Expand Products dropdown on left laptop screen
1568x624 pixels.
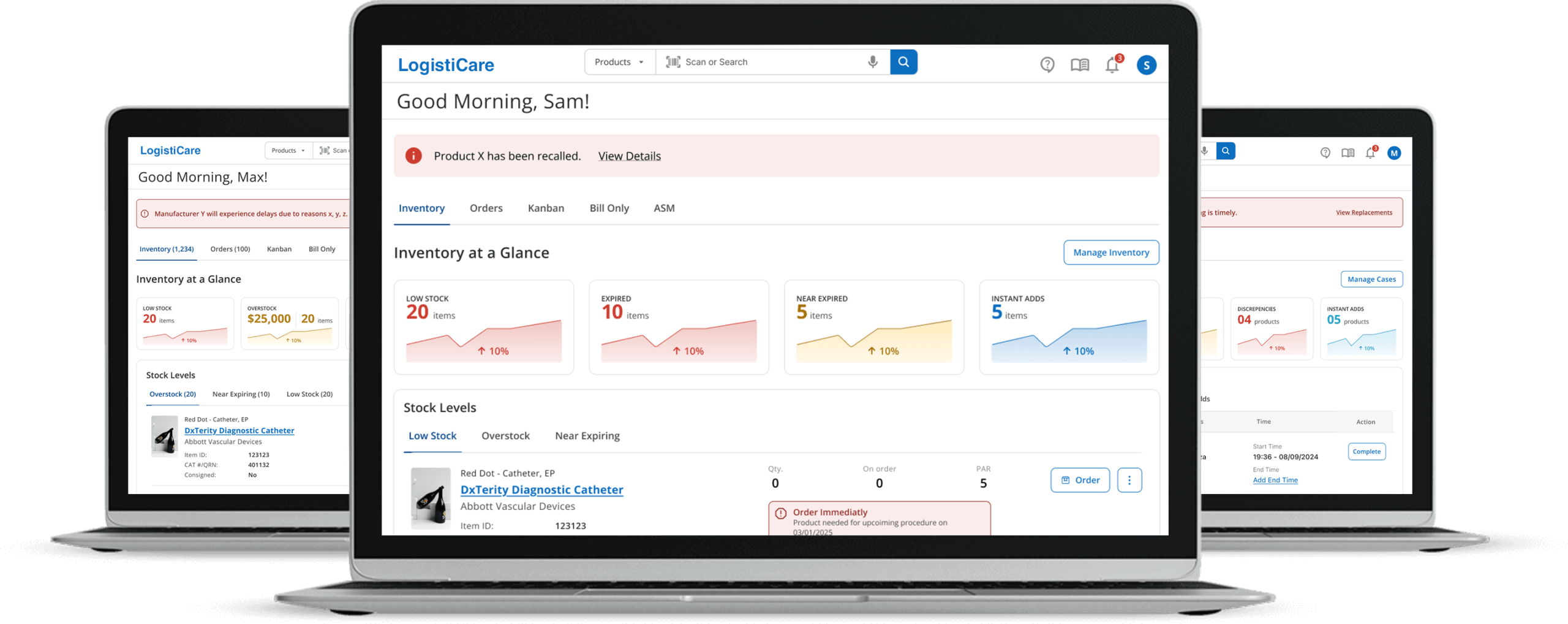click(288, 150)
